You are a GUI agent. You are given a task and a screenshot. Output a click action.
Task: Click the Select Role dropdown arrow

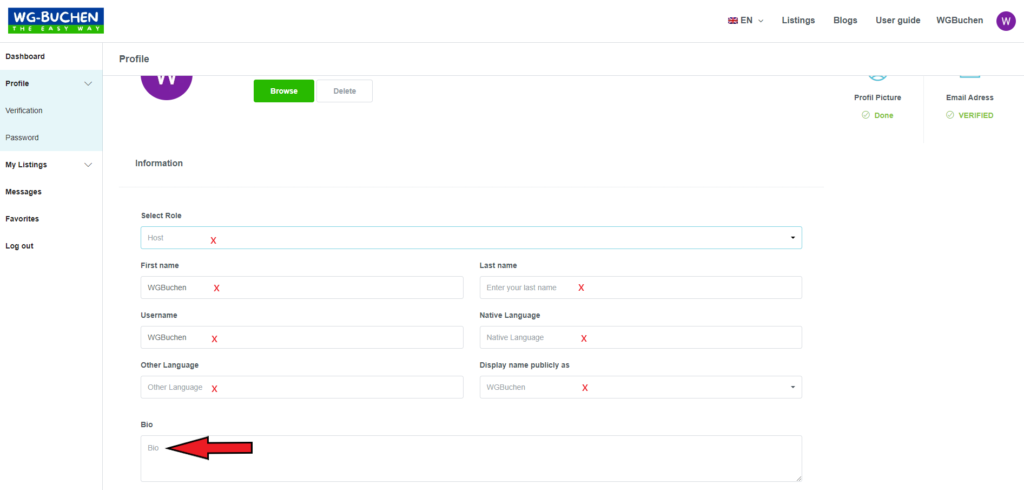coord(793,238)
